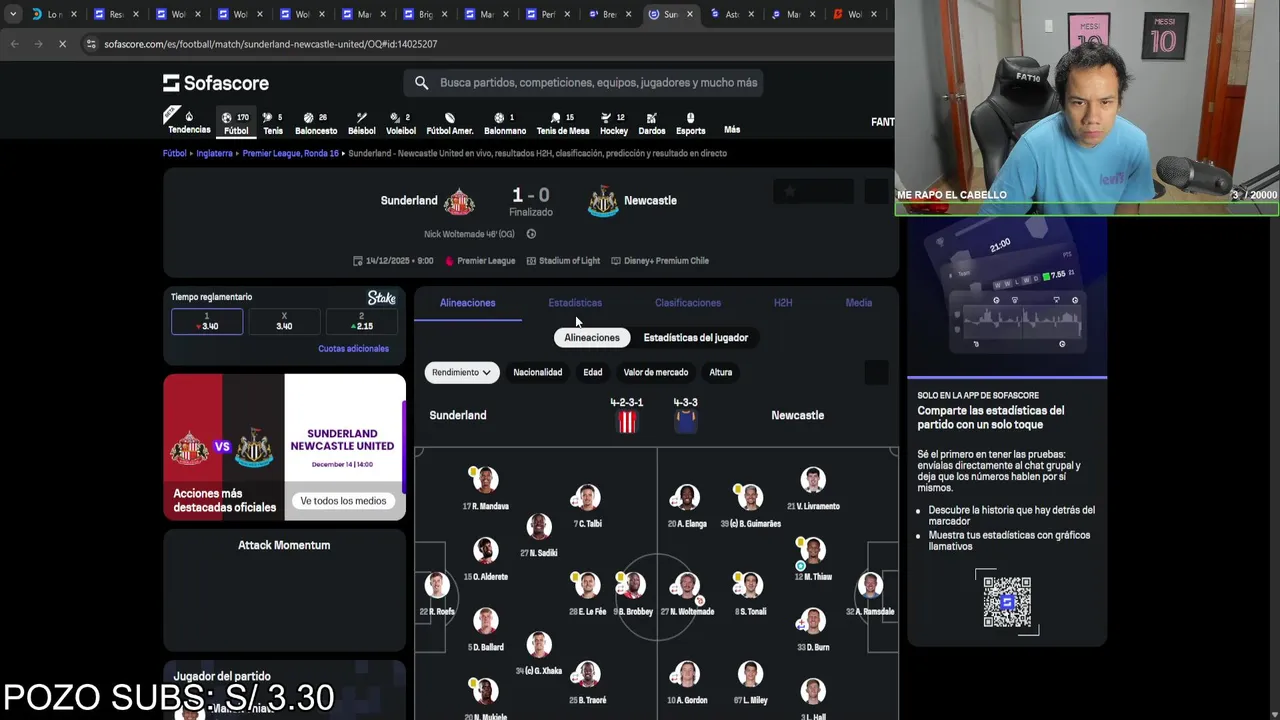Click the Stake sponsor logo
The height and width of the screenshot is (720, 1280).
[x=382, y=298]
